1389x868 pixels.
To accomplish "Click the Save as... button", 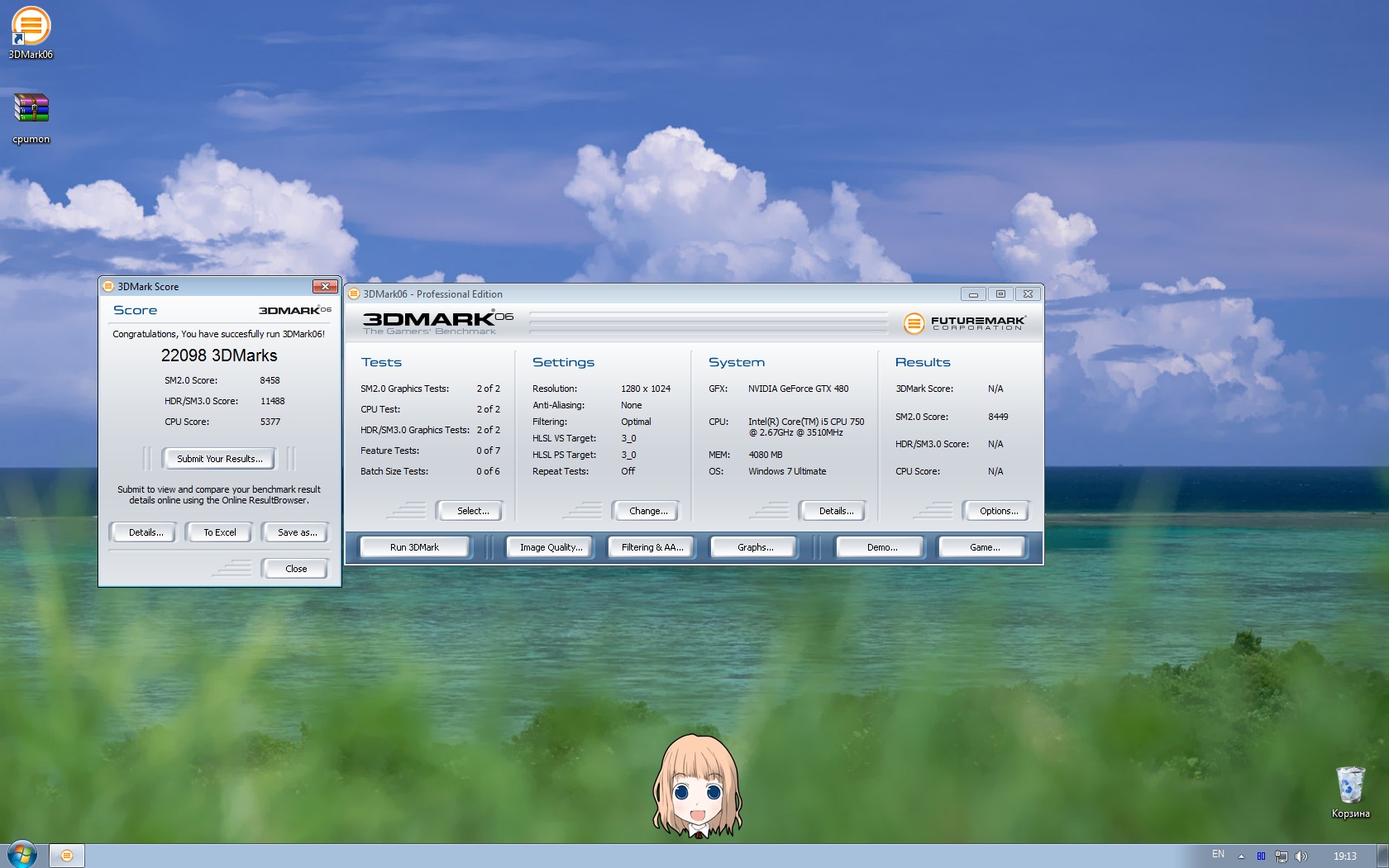I will 296,532.
